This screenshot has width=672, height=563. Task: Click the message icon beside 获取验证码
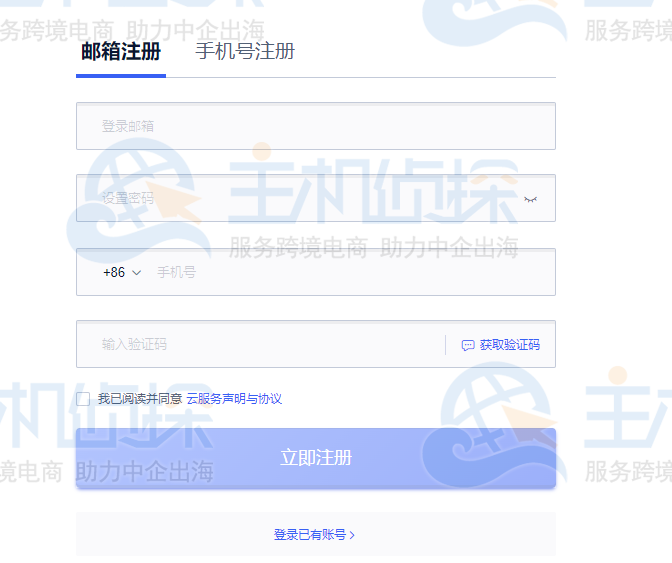(468, 345)
